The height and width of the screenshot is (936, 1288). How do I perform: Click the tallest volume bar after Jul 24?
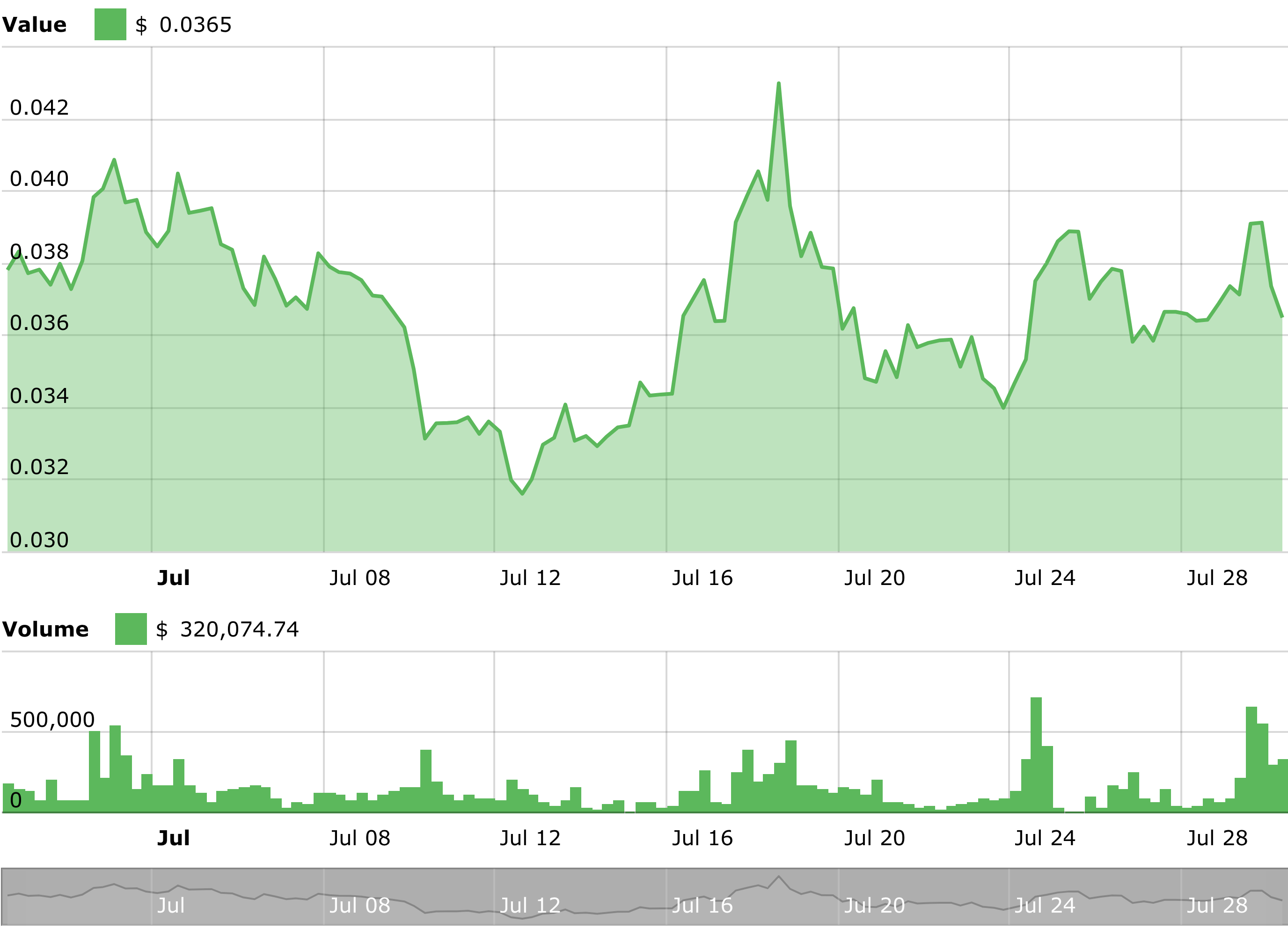[1036, 754]
